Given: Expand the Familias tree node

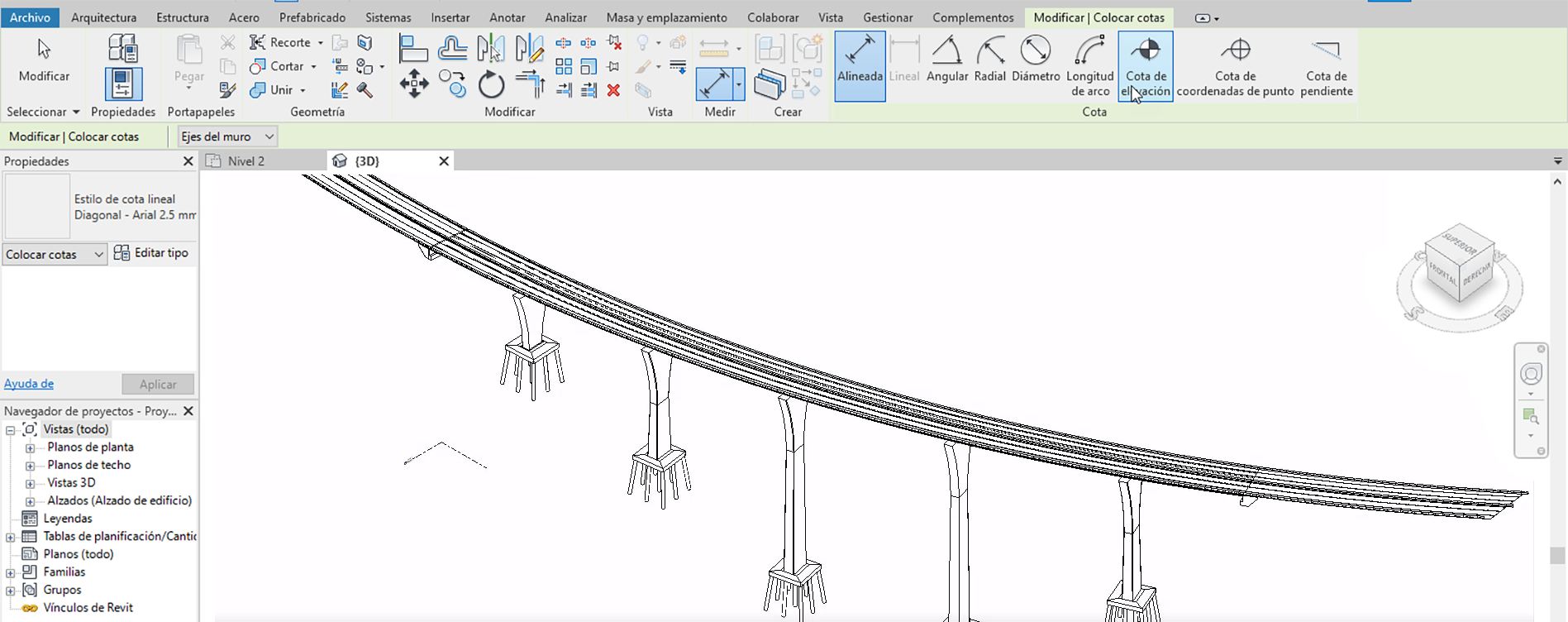Looking at the screenshot, I should (x=11, y=573).
